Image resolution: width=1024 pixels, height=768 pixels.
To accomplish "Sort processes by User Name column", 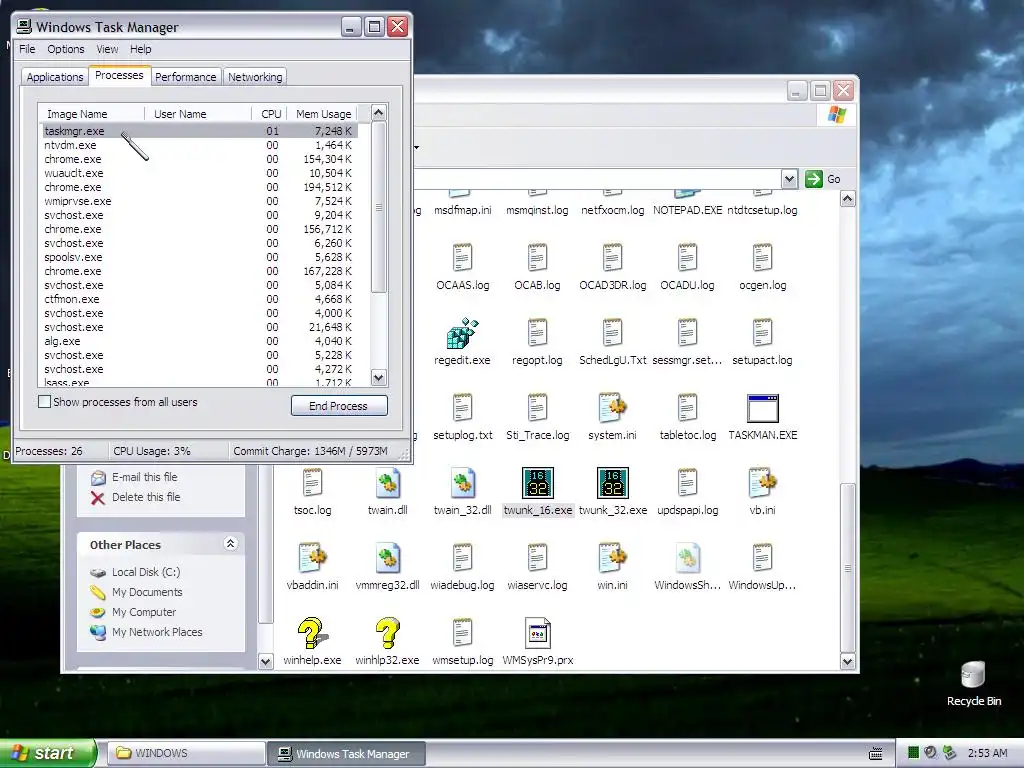I will (198, 114).
